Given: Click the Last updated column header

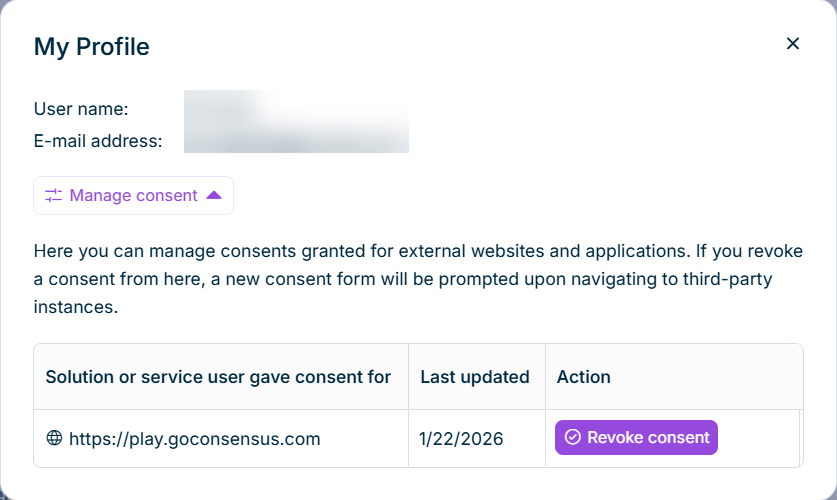Looking at the screenshot, I should tap(474, 377).
